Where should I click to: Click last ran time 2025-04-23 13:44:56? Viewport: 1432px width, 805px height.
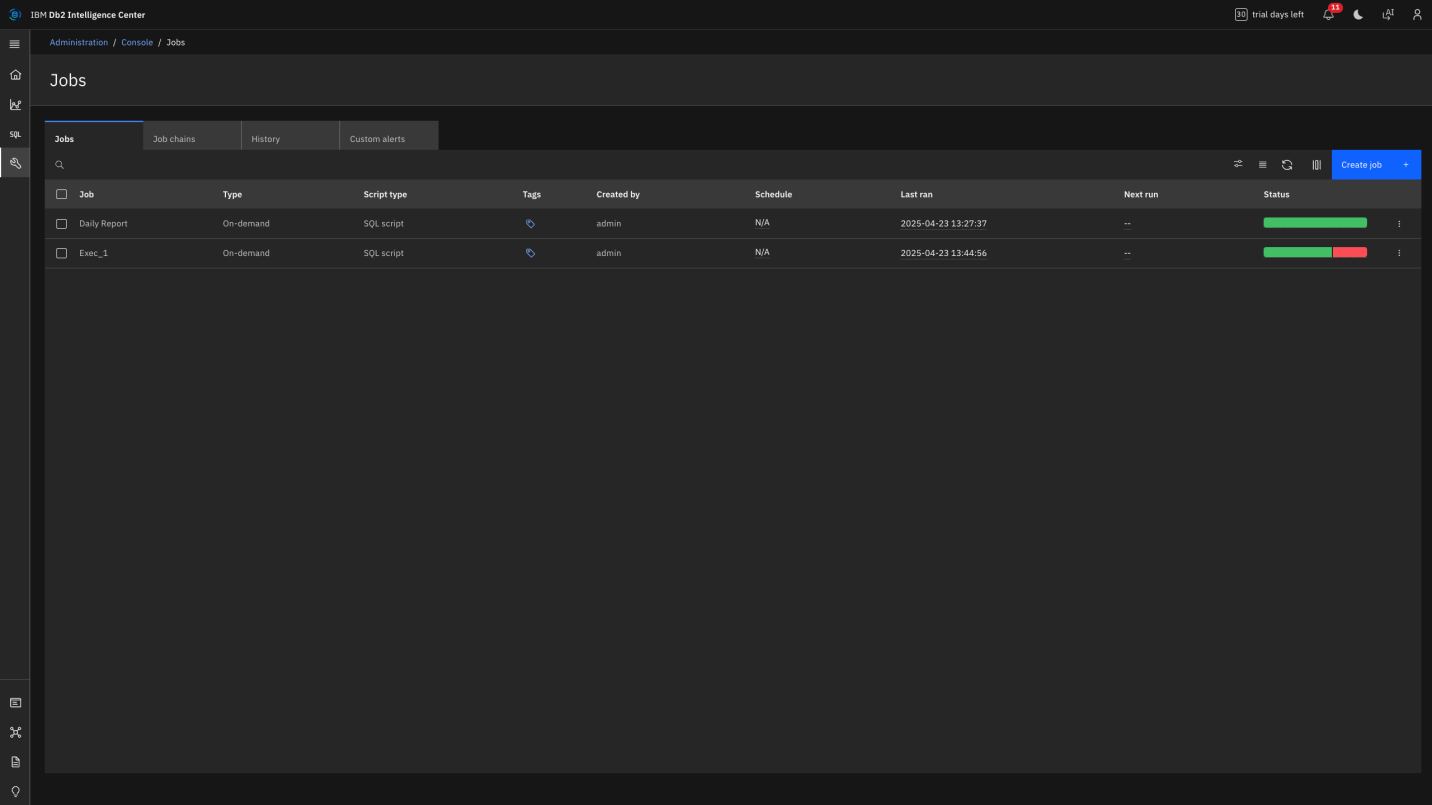point(943,253)
